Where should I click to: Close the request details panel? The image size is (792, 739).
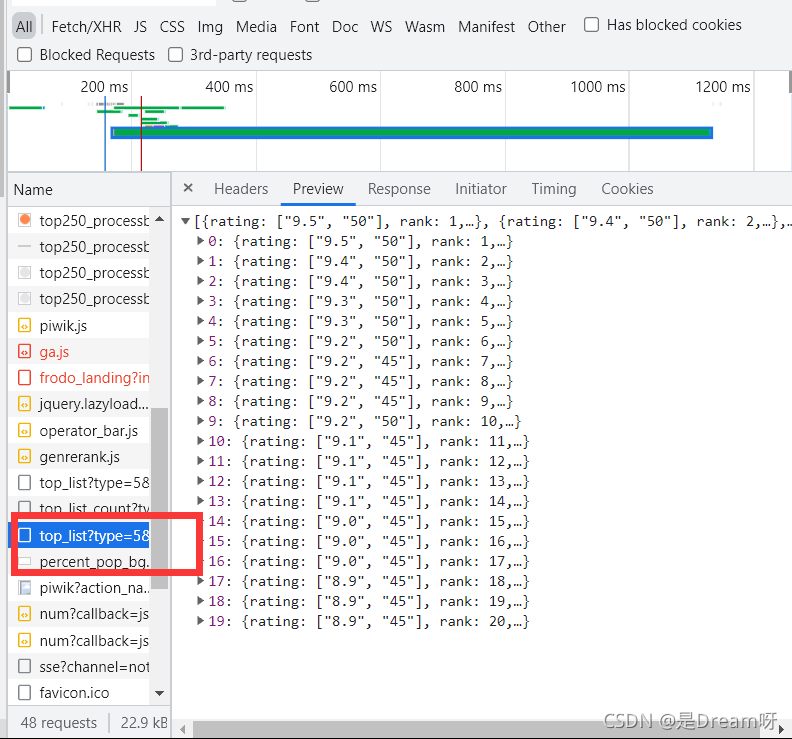click(x=188, y=188)
